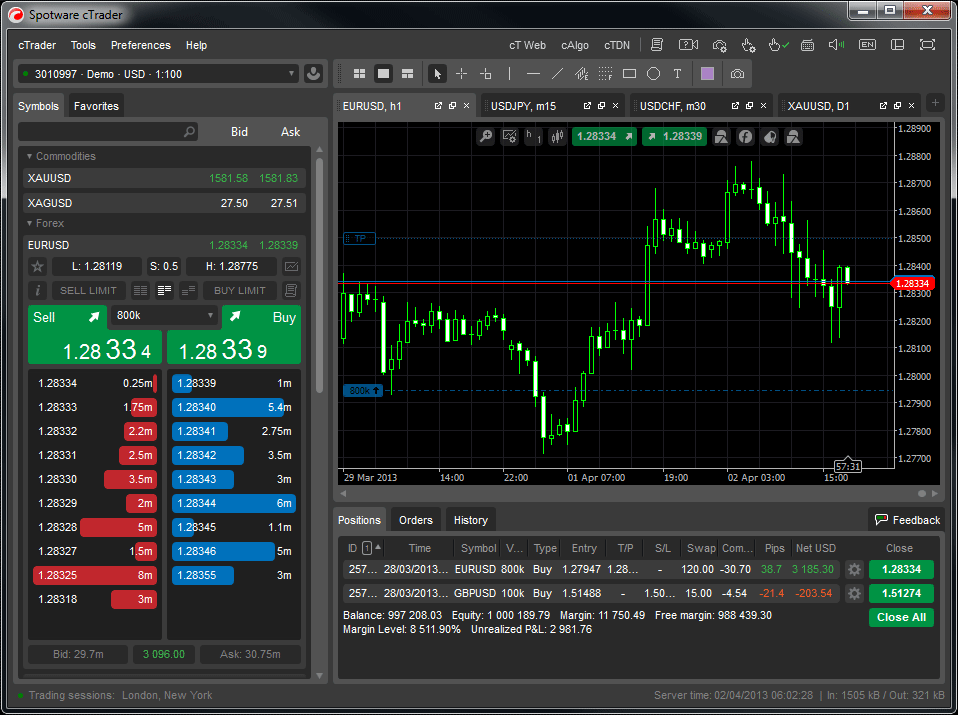Collapse the Commodities symbol group
The width and height of the screenshot is (958, 715).
(x=30, y=156)
